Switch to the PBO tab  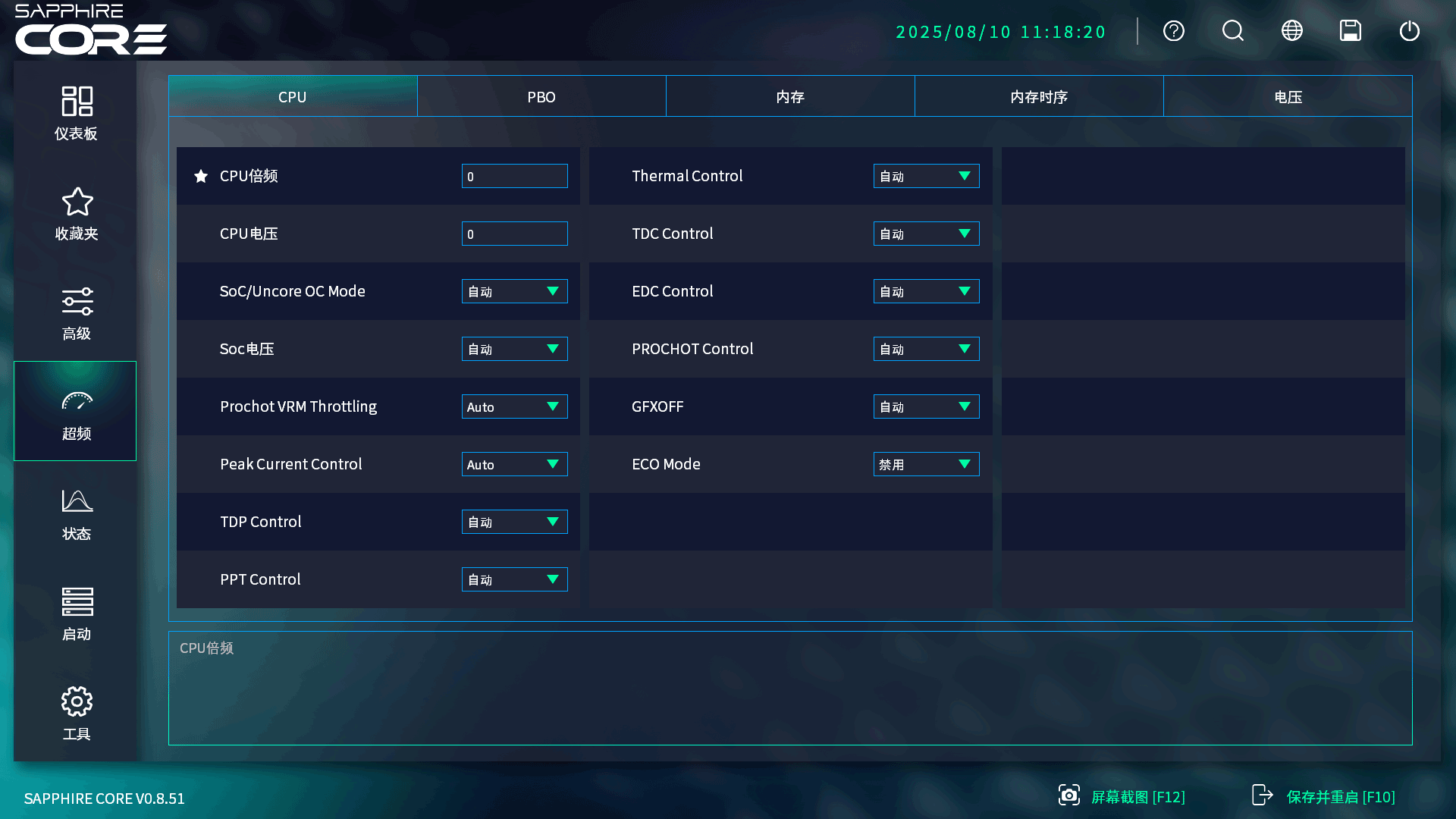pos(541,96)
